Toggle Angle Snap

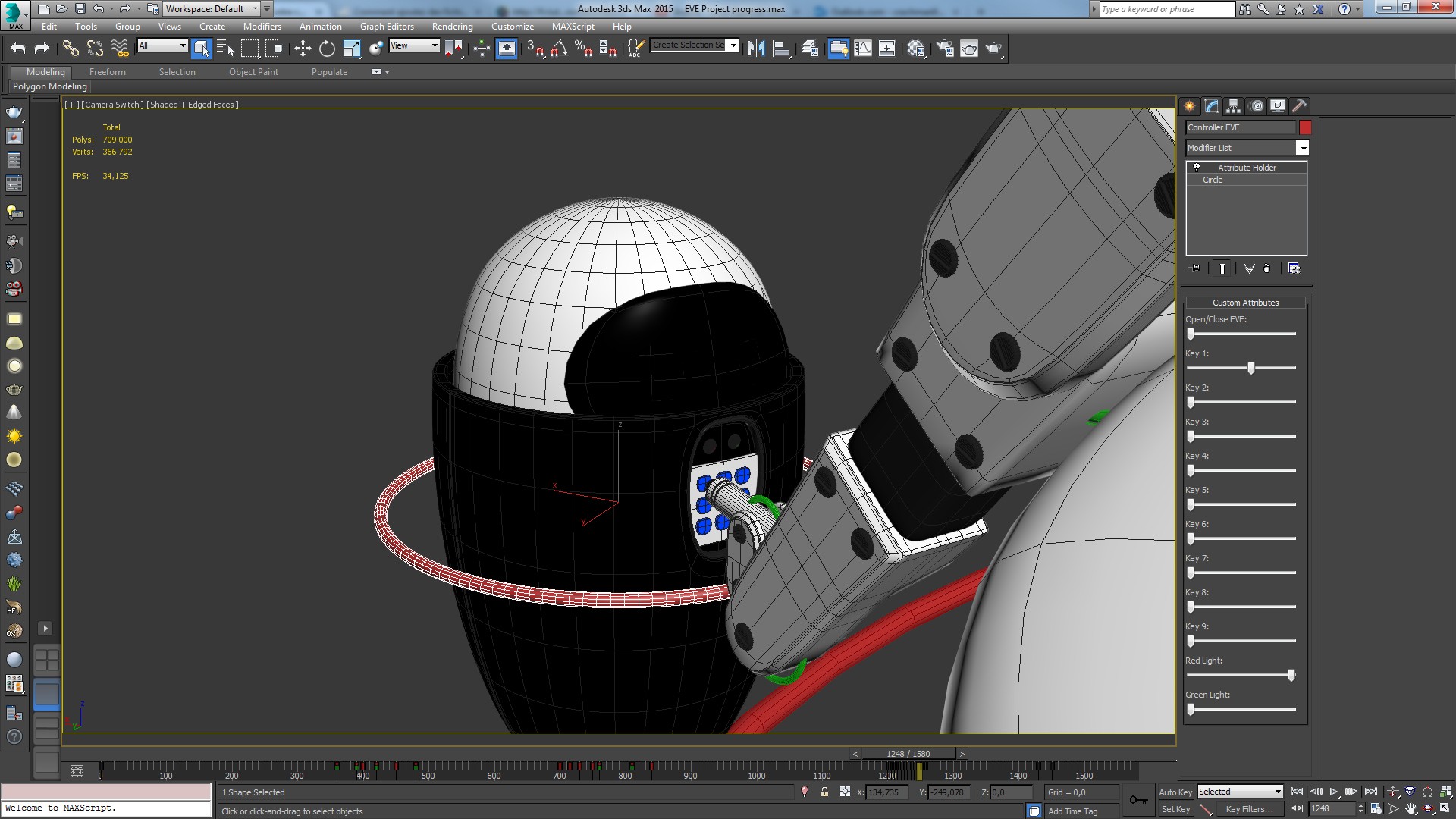click(x=560, y=49)
